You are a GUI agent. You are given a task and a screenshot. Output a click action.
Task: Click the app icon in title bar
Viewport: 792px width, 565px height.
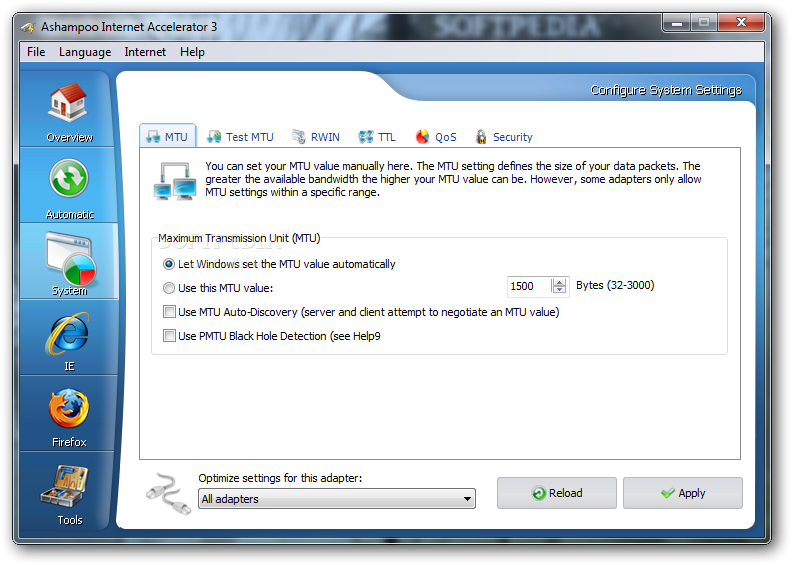[28, 27]
